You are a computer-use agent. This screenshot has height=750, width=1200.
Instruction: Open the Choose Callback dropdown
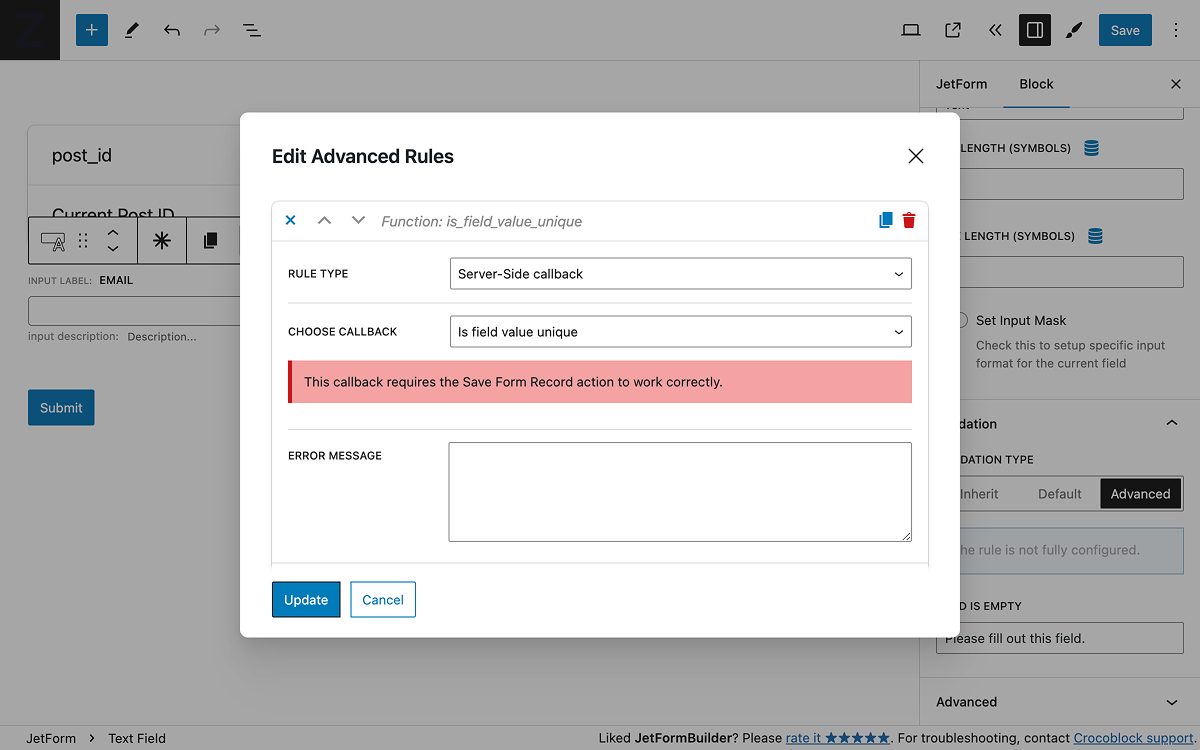click(680, 331)
